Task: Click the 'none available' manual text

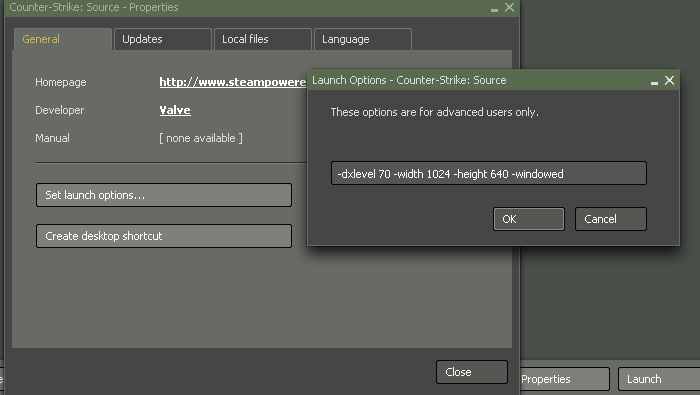Action: point(201,138)
